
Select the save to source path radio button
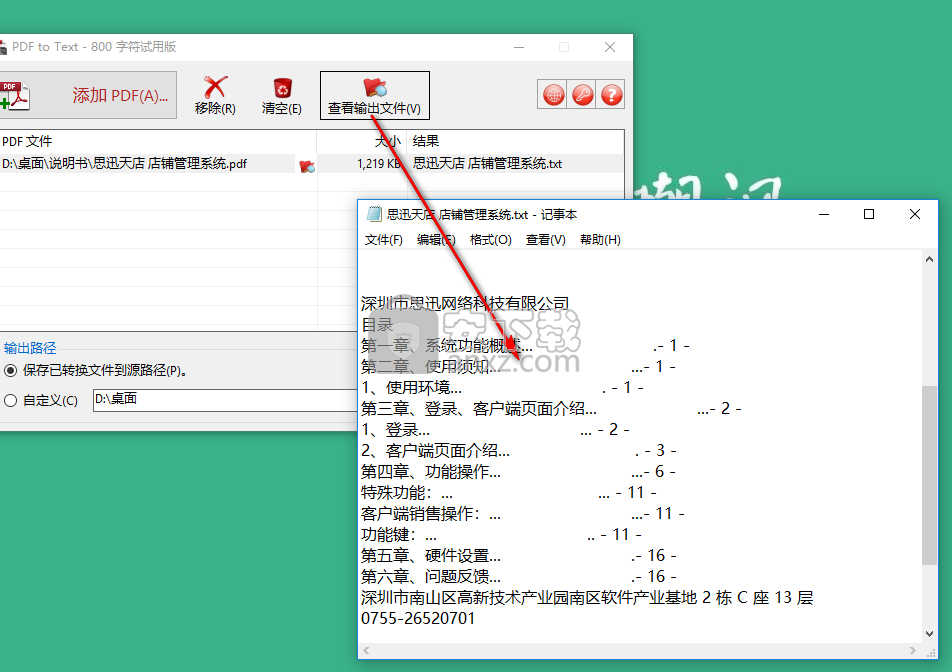click(x=10, y=370)
